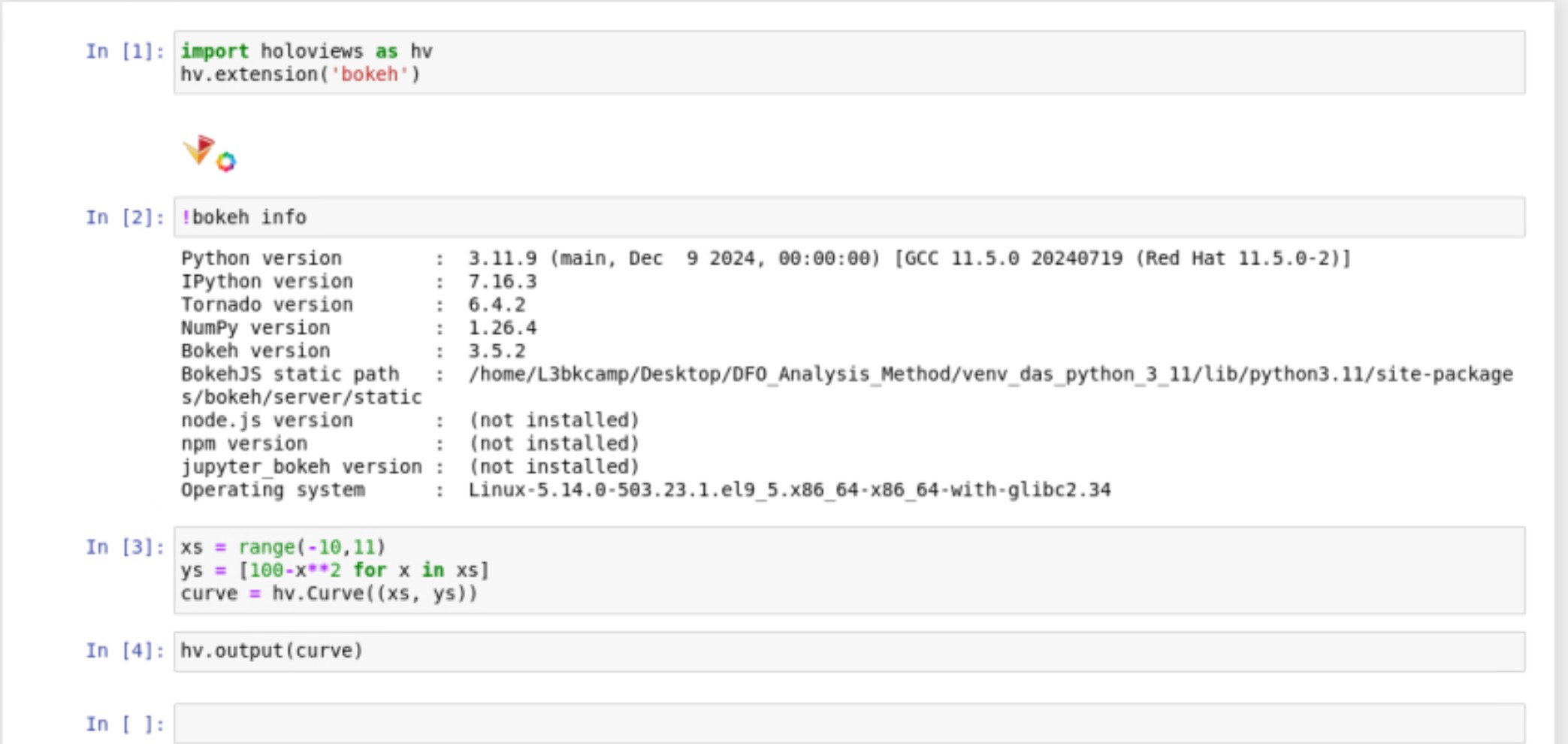Click the 'In [ ]:' empty prompt label
1568x744 pixels.
[x=125, y=724]
